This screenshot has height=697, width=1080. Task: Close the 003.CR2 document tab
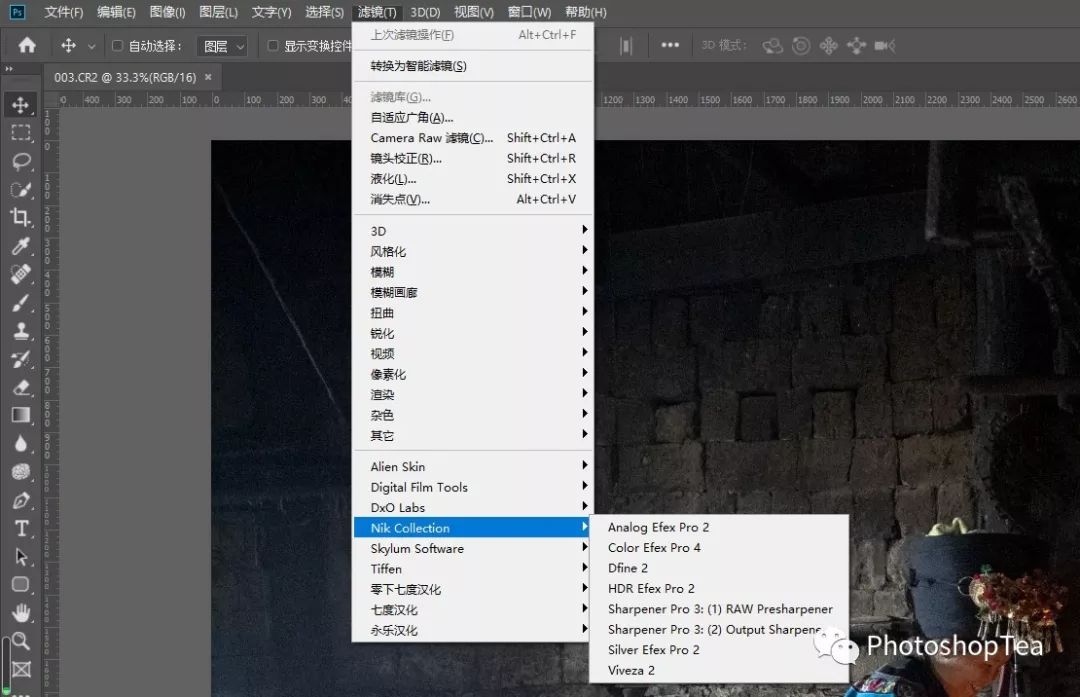(x=208, y=77)
